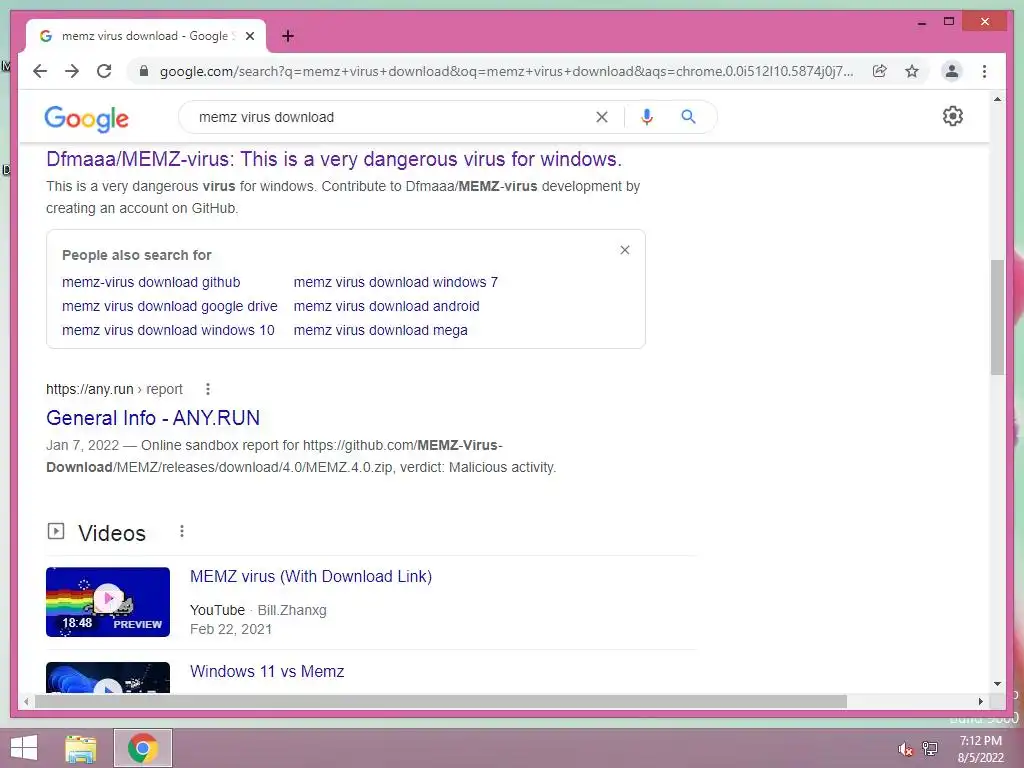Open Windows 11 vs Memz video link
The width and height of the screenshot is (1024, 768).
point(267,671)
